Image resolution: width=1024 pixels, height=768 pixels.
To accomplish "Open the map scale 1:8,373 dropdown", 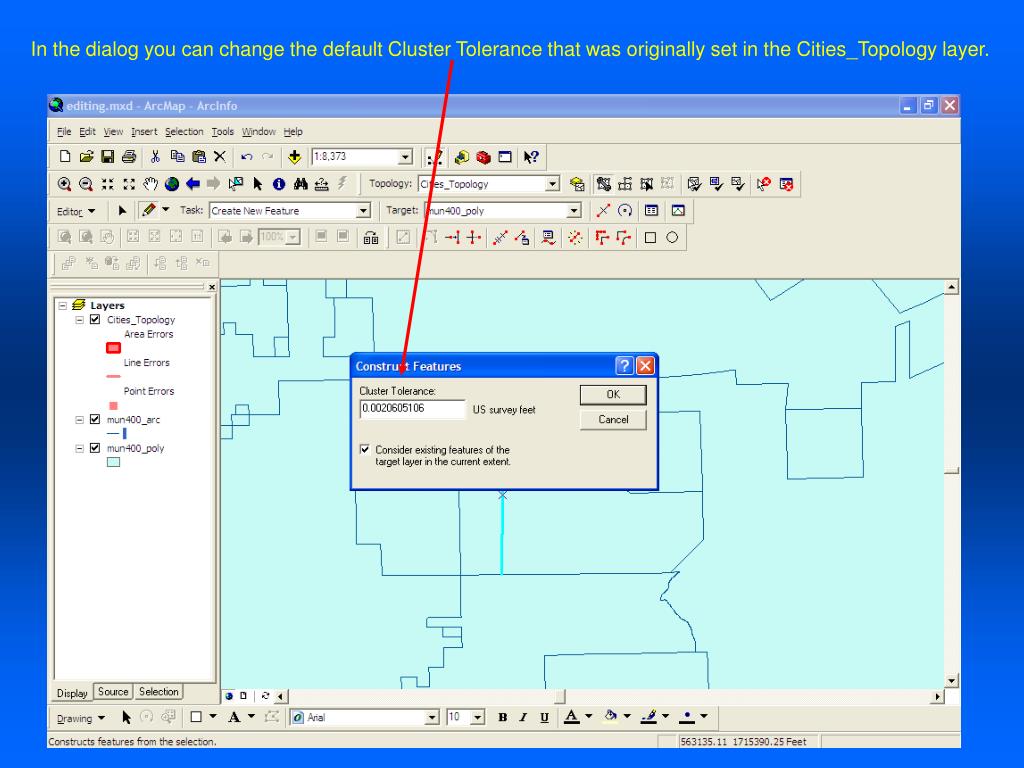I will [406, 157].
